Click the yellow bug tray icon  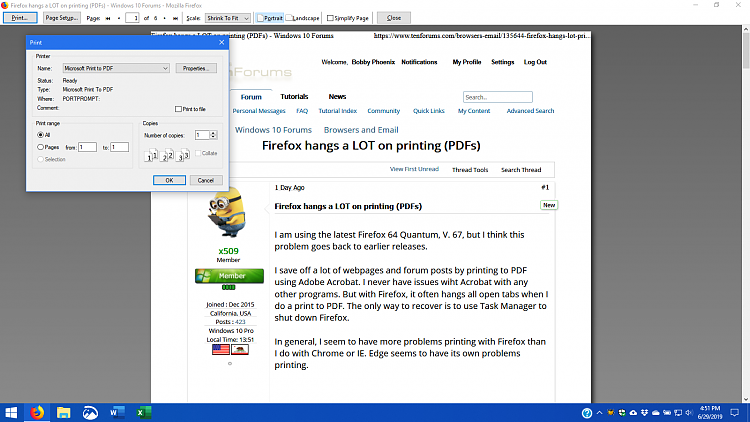click(611, 412)
